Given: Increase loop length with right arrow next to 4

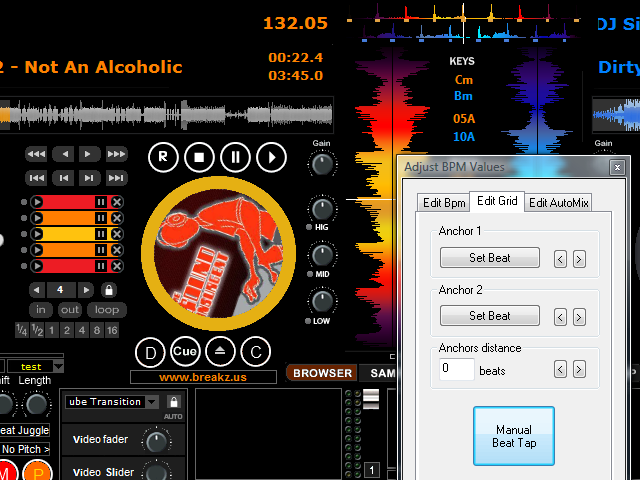Looking at the screenshot, I should pos(86,290).
